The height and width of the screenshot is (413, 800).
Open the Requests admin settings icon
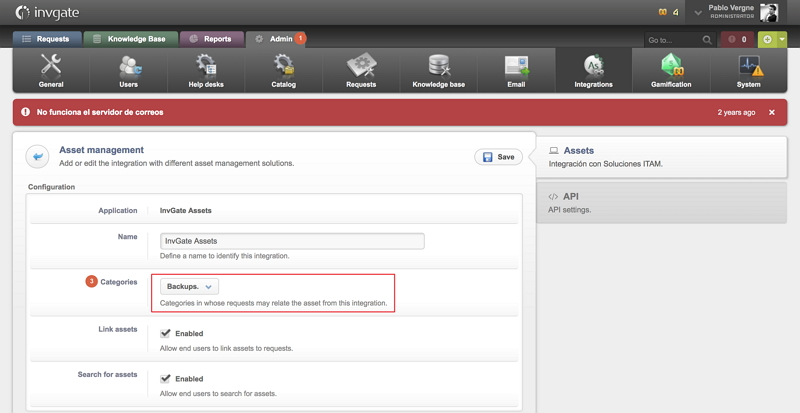[x=361, y=70]
